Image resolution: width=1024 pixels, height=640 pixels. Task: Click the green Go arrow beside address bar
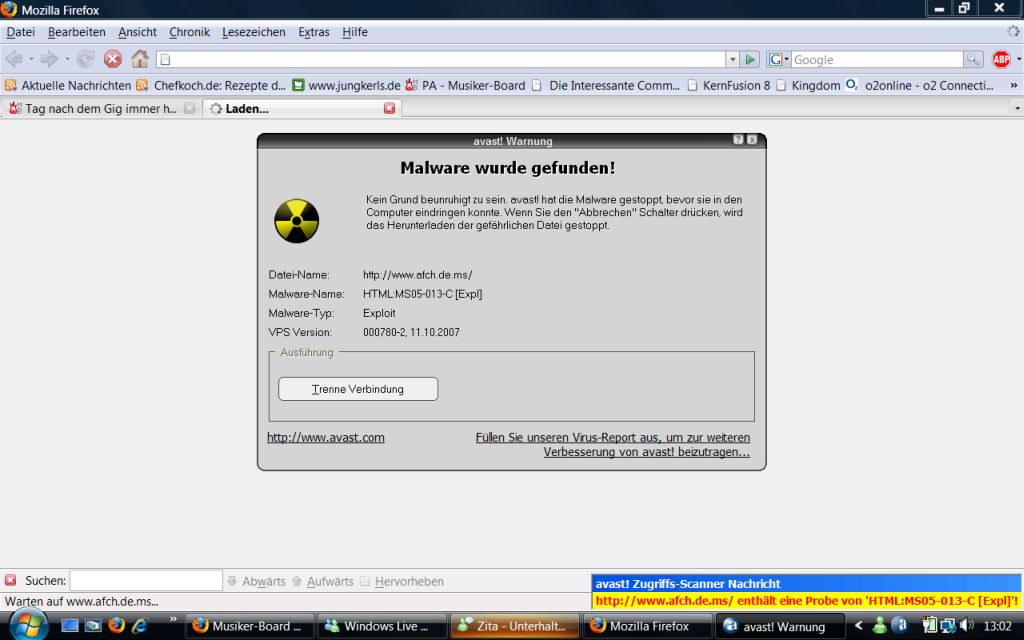pyautogui.click(x=750, y=59)
